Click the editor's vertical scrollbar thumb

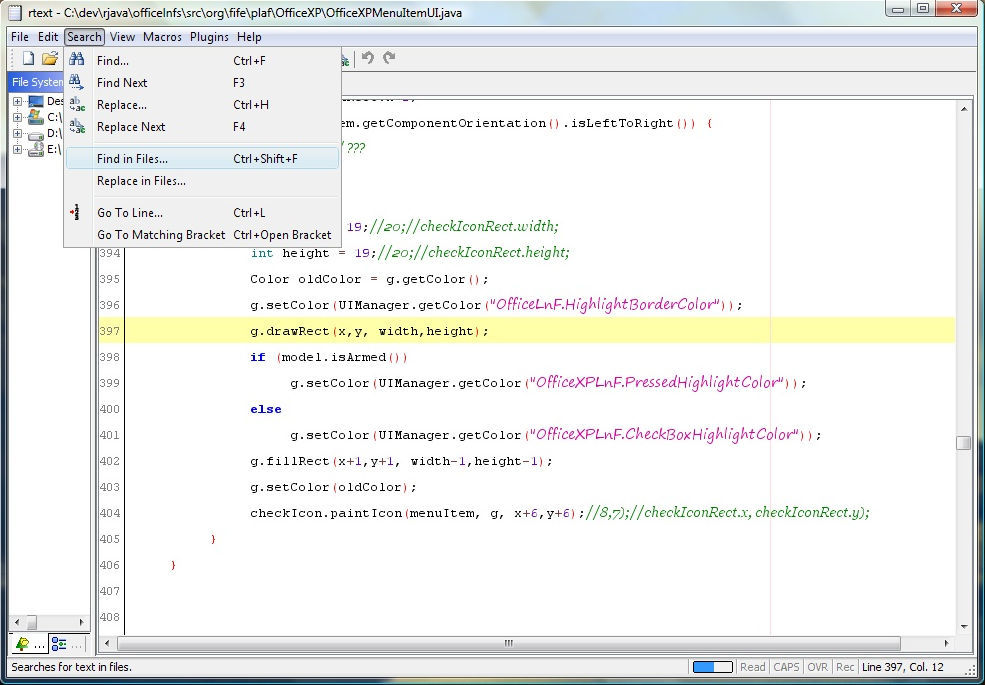coord(963,440)
